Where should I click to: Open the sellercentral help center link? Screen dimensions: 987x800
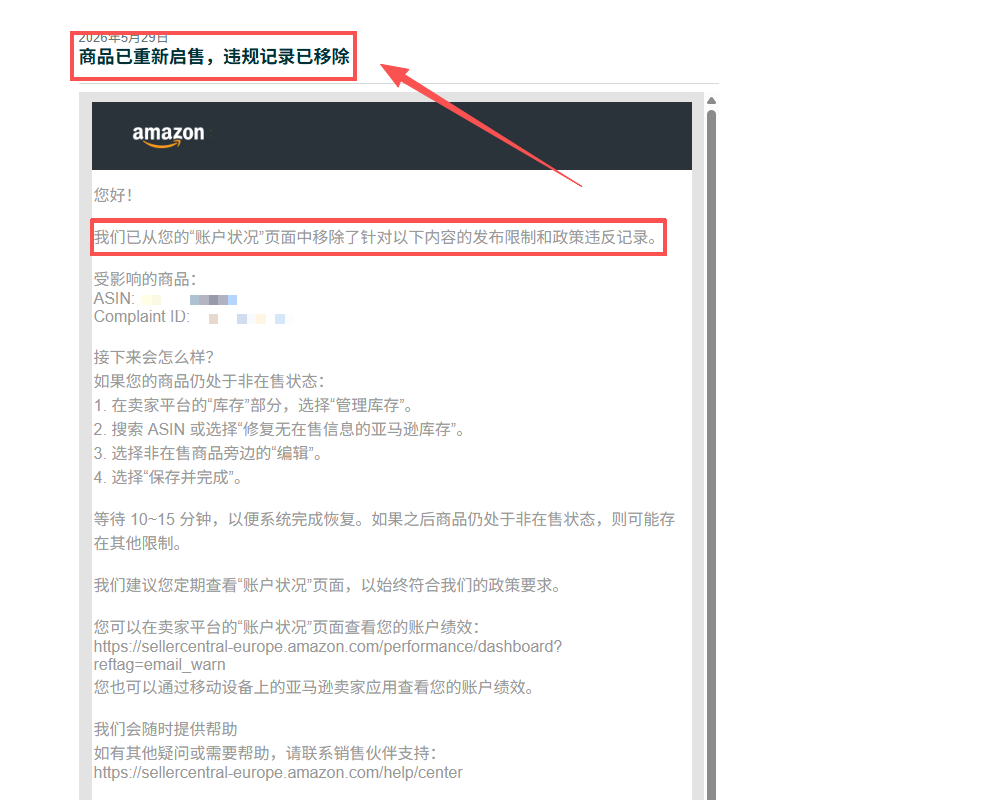[x=278, y=772]
